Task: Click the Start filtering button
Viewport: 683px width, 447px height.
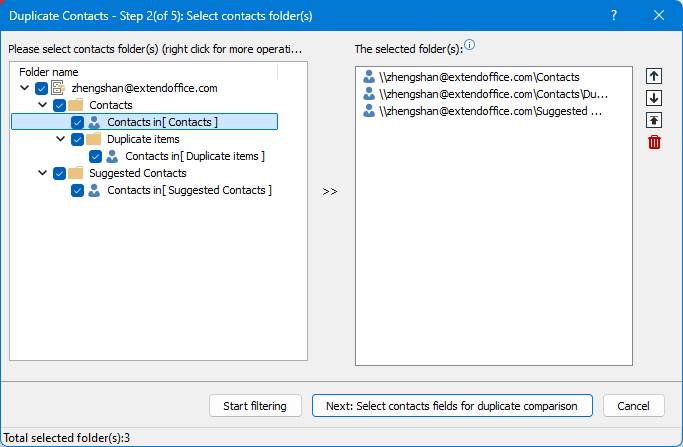Action: (255, 406)
